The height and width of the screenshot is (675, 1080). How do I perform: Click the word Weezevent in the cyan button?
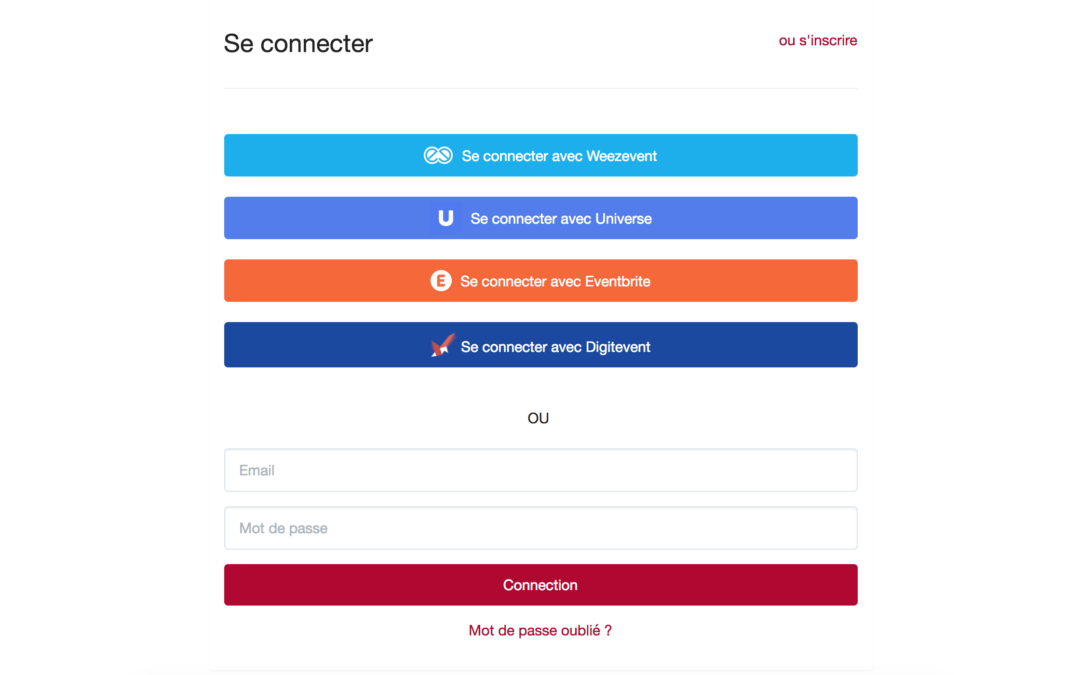(621, 156)
